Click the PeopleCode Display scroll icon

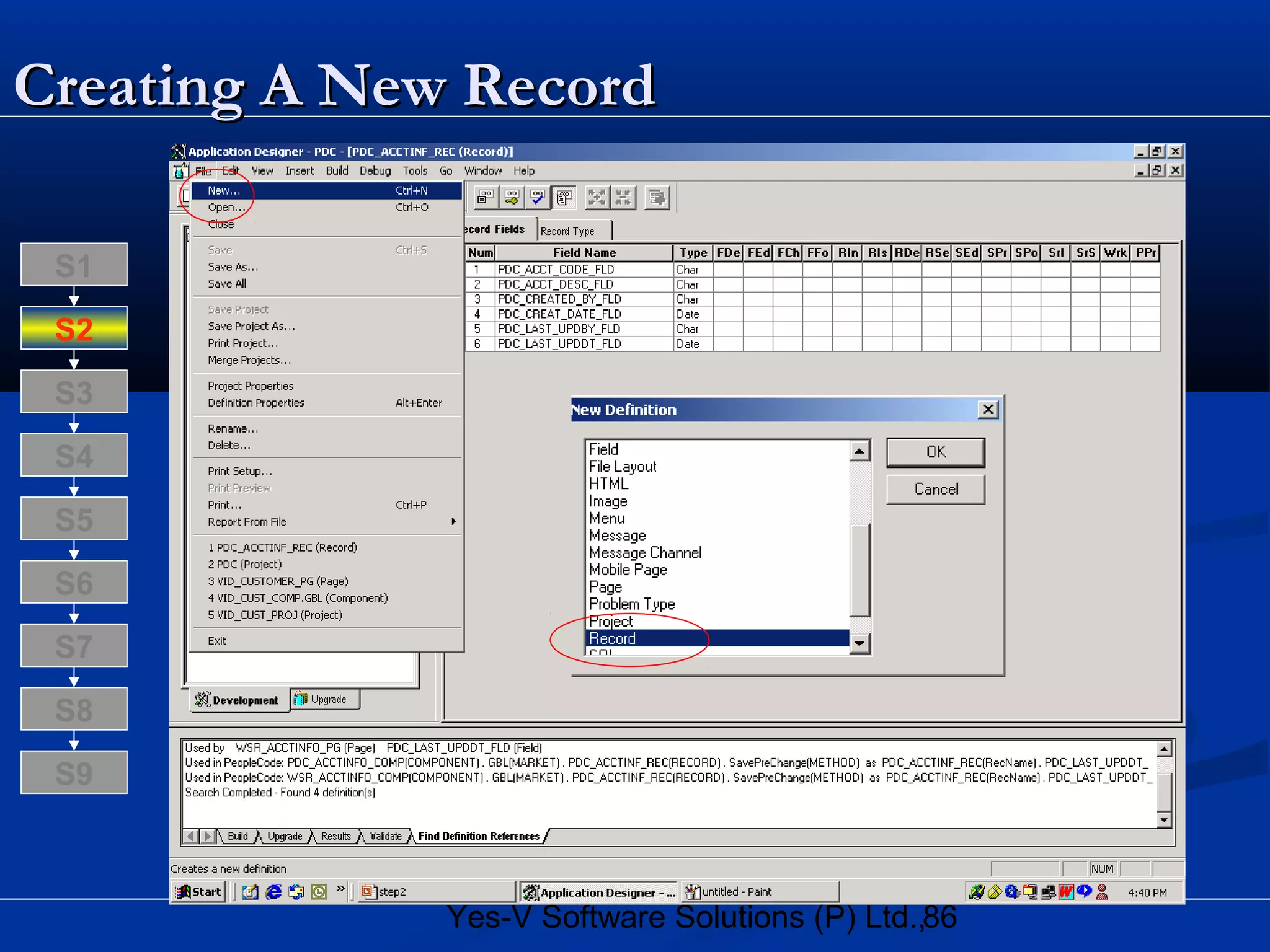(x=564, y=198)
